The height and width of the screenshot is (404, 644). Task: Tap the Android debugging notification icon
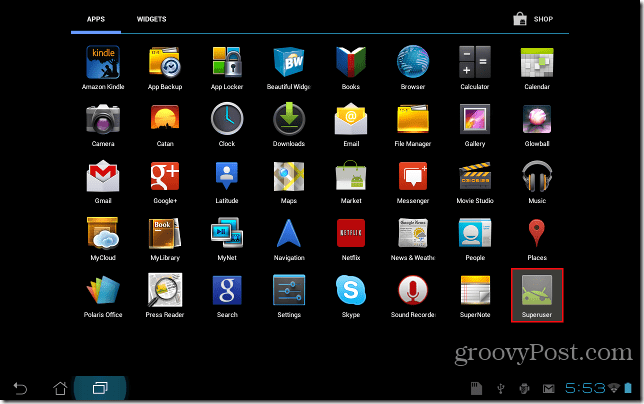coord(524,388)
